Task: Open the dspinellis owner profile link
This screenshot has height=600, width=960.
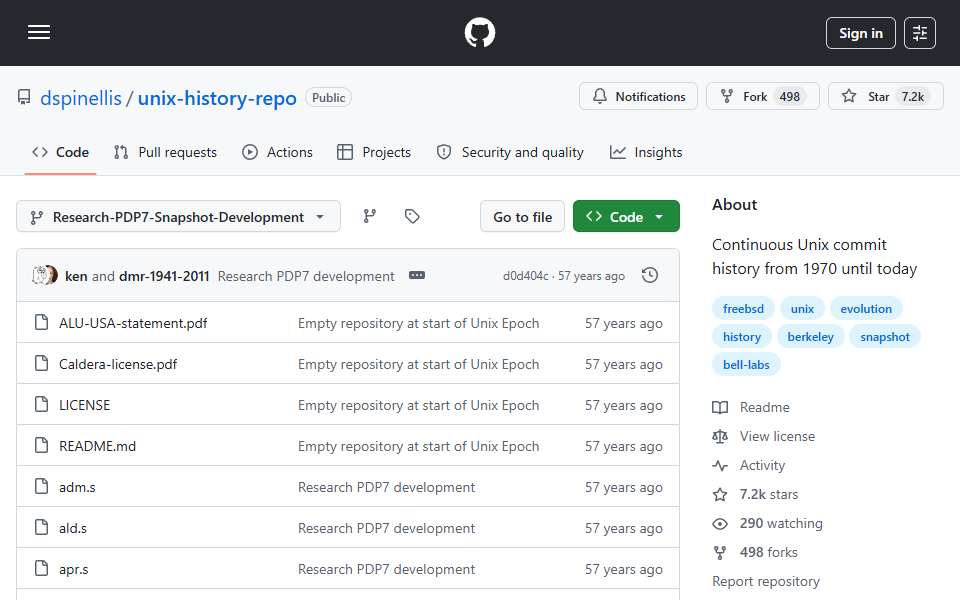Action: tap(81, 98)
